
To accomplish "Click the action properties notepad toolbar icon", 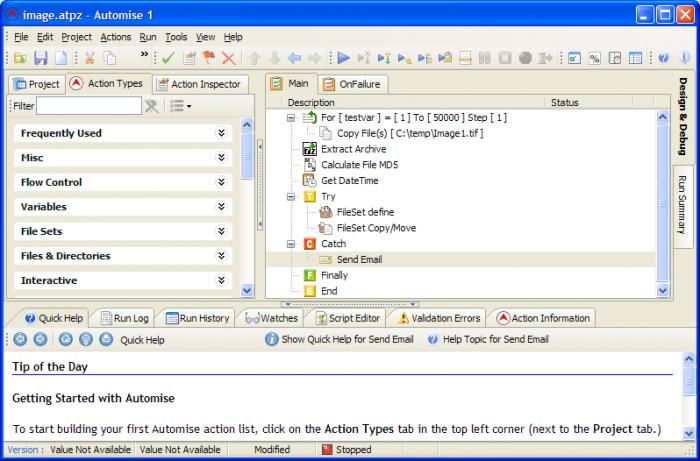I will (x=189, y=58).
